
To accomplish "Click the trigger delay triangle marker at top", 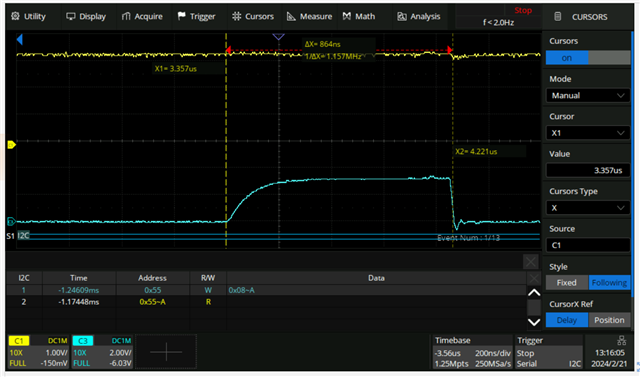I will tap(278, 37).
